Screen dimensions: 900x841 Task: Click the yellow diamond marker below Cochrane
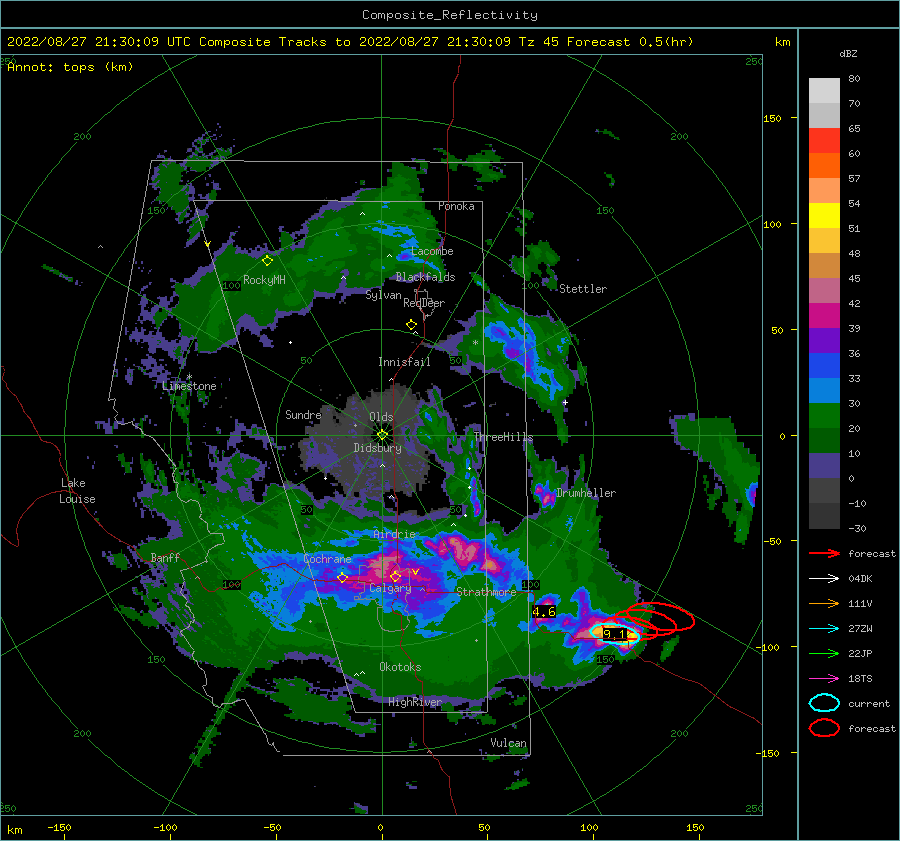(x=343, y=578)
